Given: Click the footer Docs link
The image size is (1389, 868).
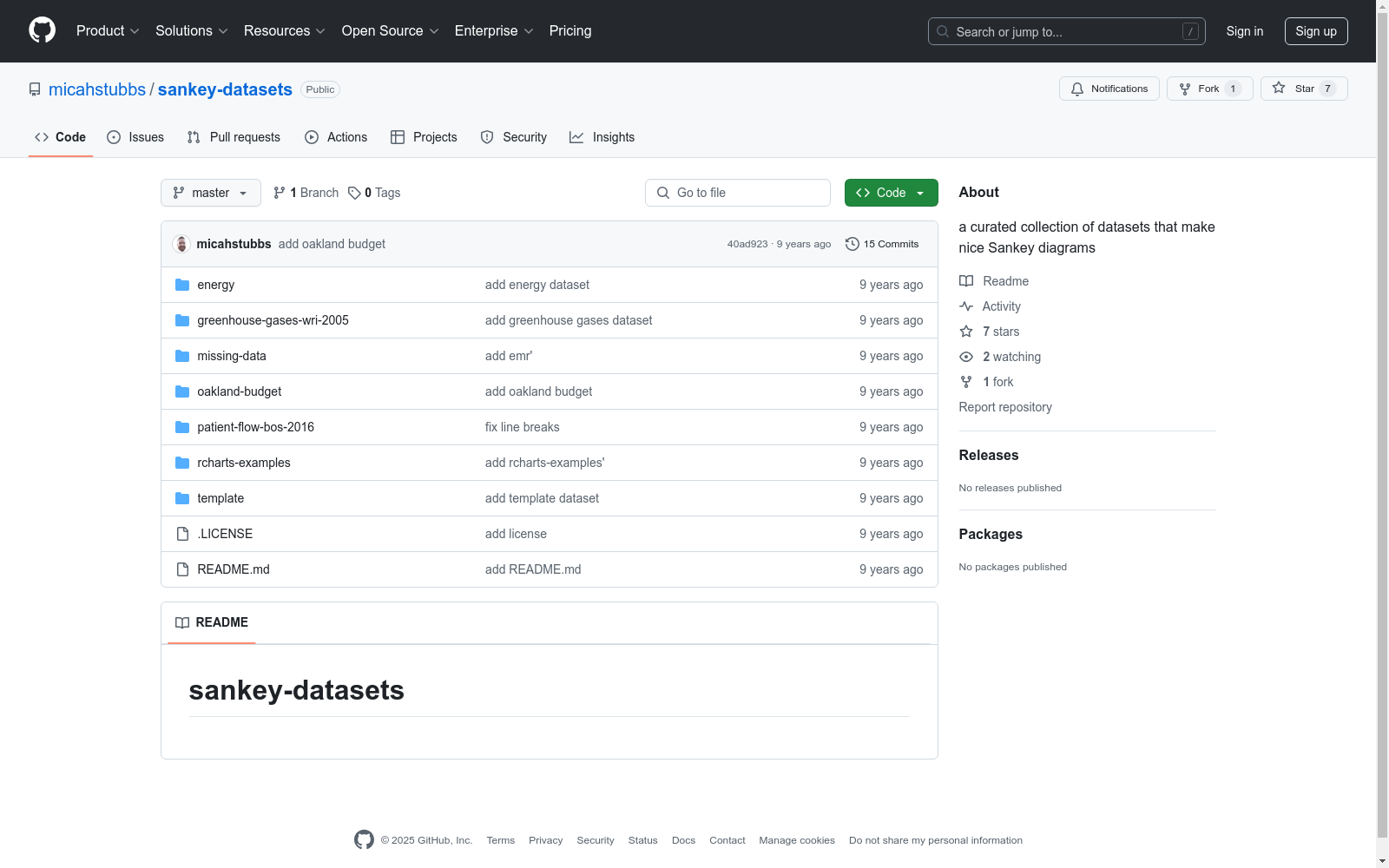Looking at the screenshot, I should (683, 840).
